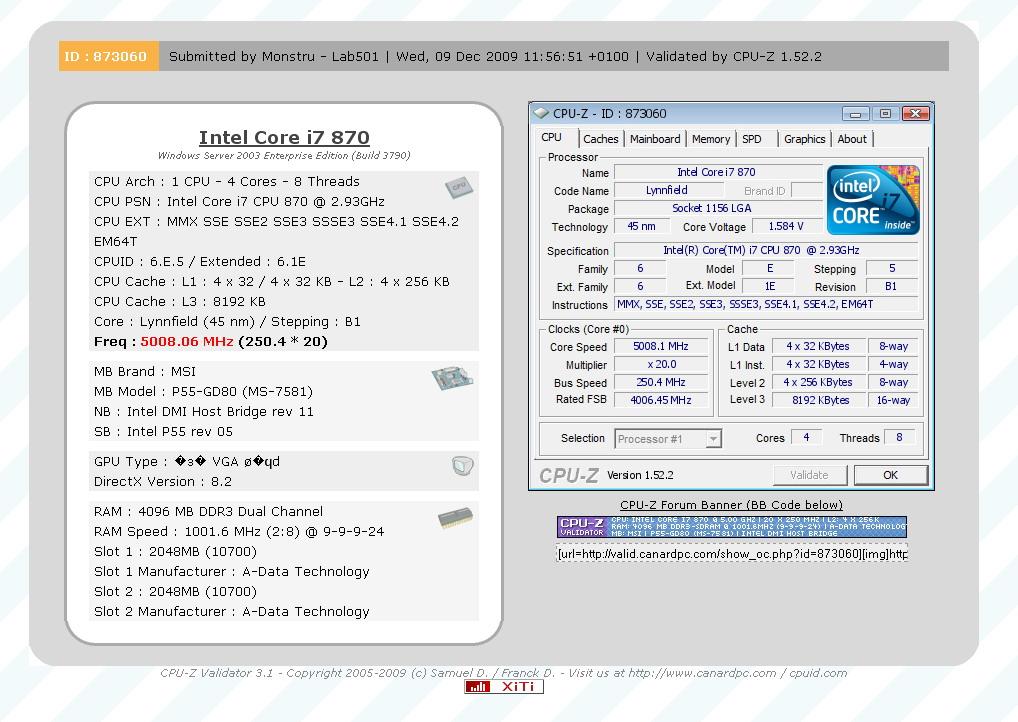
Task: Click the Technology value 45 nm
Action: [641, 226]
